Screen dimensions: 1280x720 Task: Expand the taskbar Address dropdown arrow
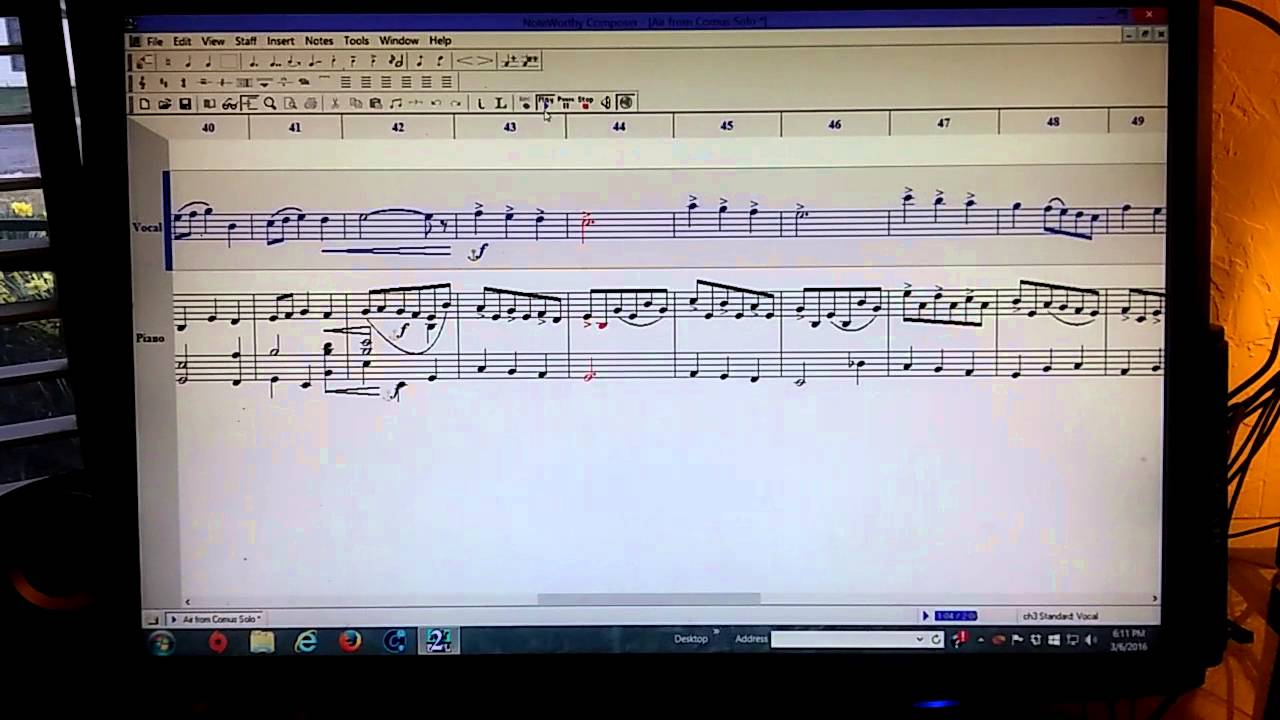920,639
